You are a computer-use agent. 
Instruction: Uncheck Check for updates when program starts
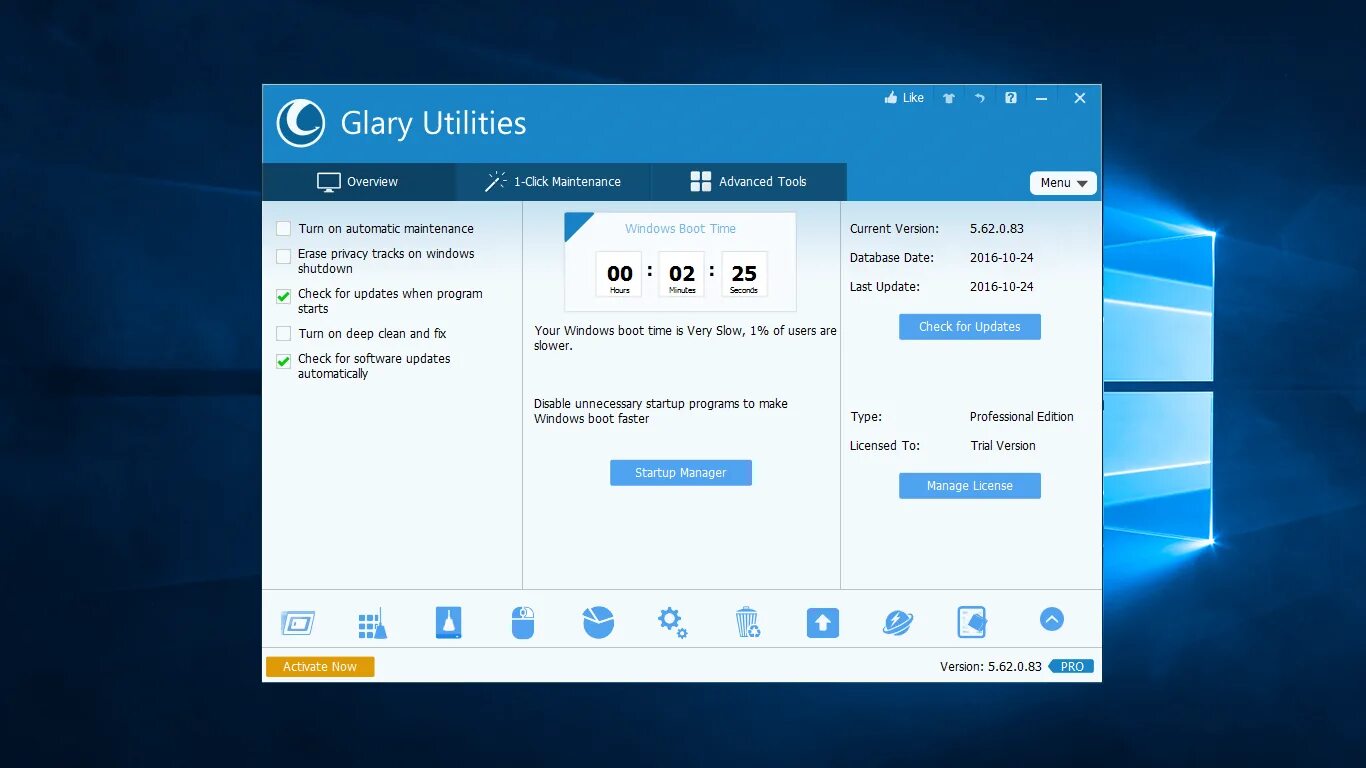tap(284, 296)
